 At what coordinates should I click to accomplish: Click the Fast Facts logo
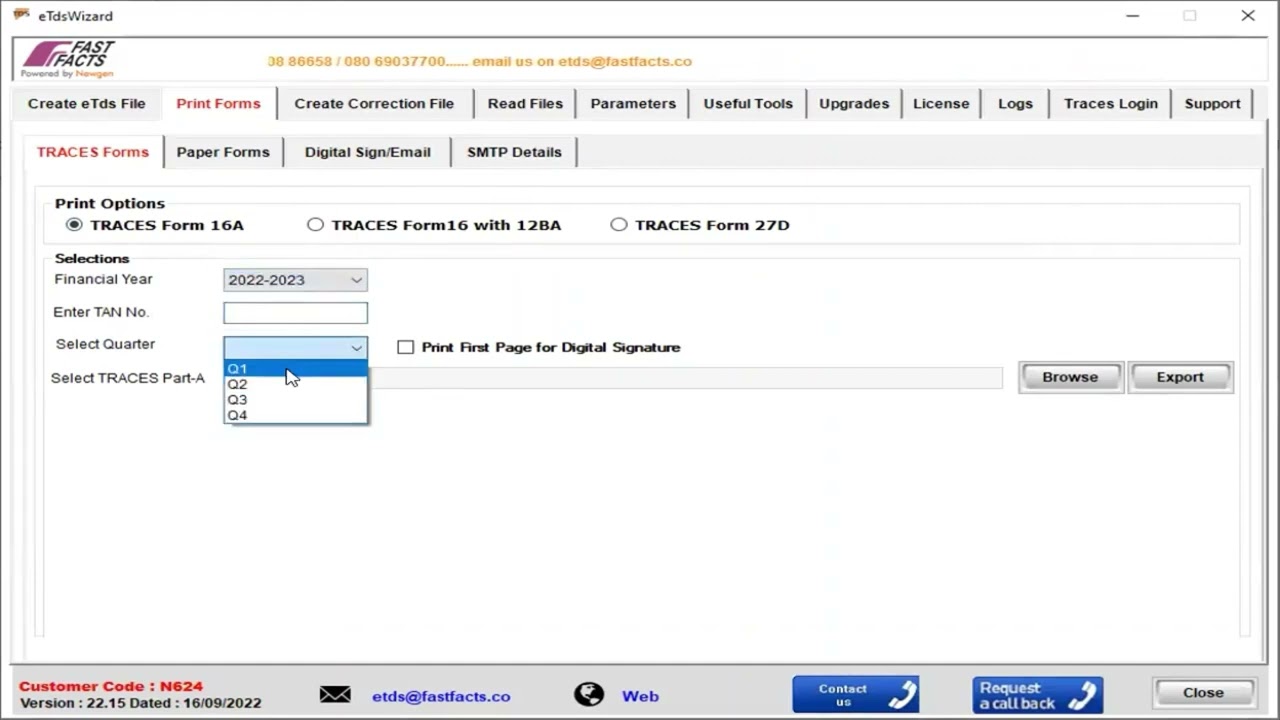(x=68, y=60)
